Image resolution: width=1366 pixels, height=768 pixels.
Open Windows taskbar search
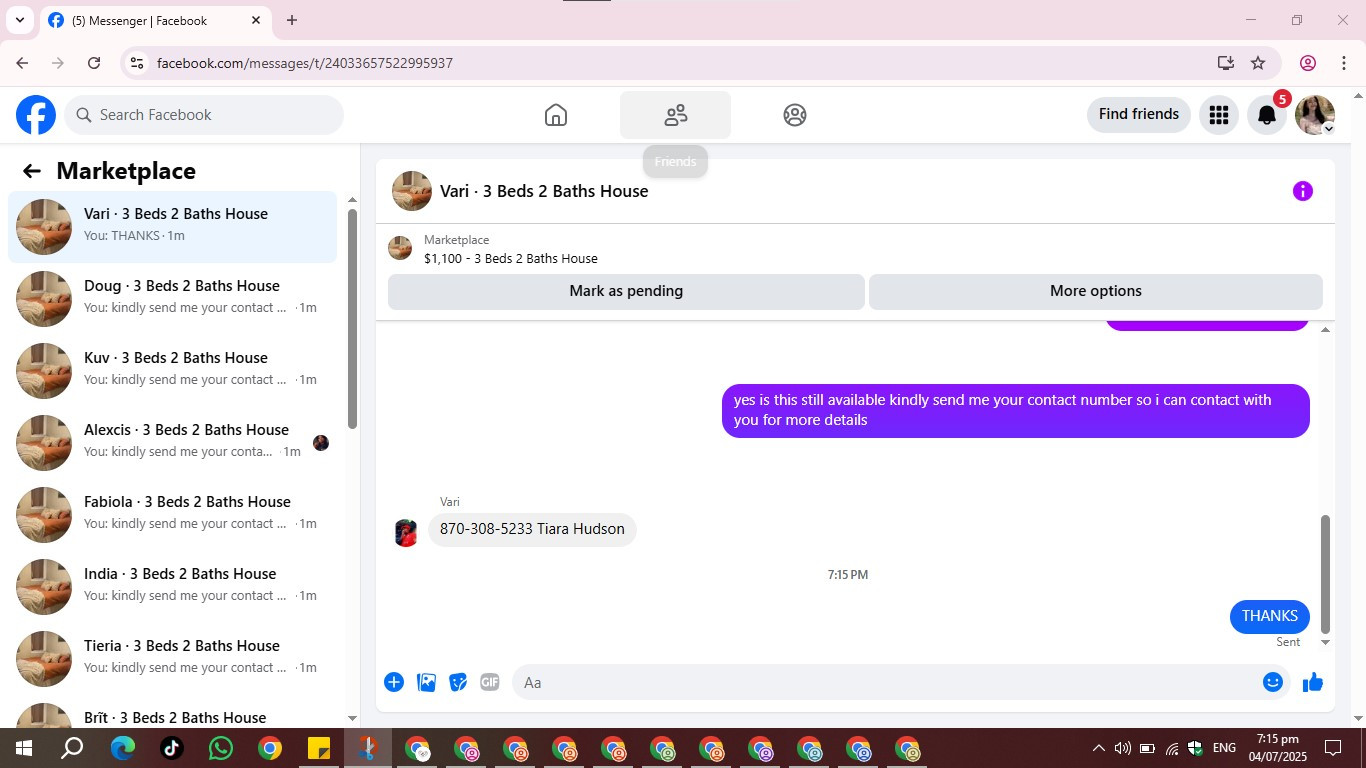(72, 748)
